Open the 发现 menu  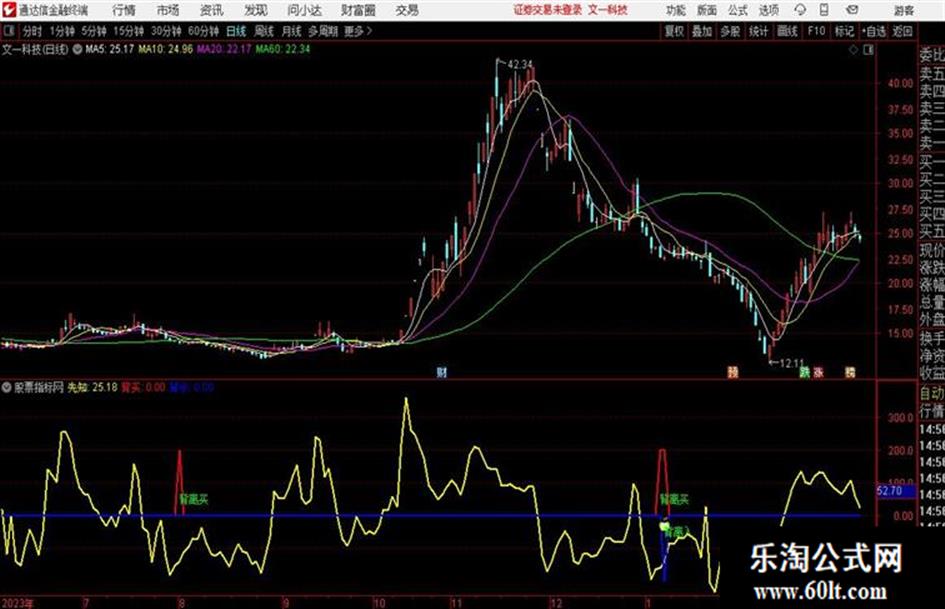[x=256, y=10]
